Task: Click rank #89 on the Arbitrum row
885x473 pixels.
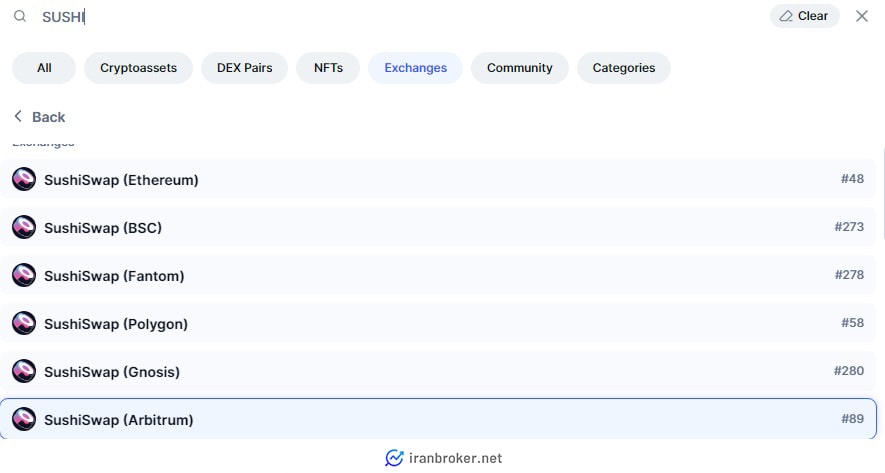Action: coord(852,419)
